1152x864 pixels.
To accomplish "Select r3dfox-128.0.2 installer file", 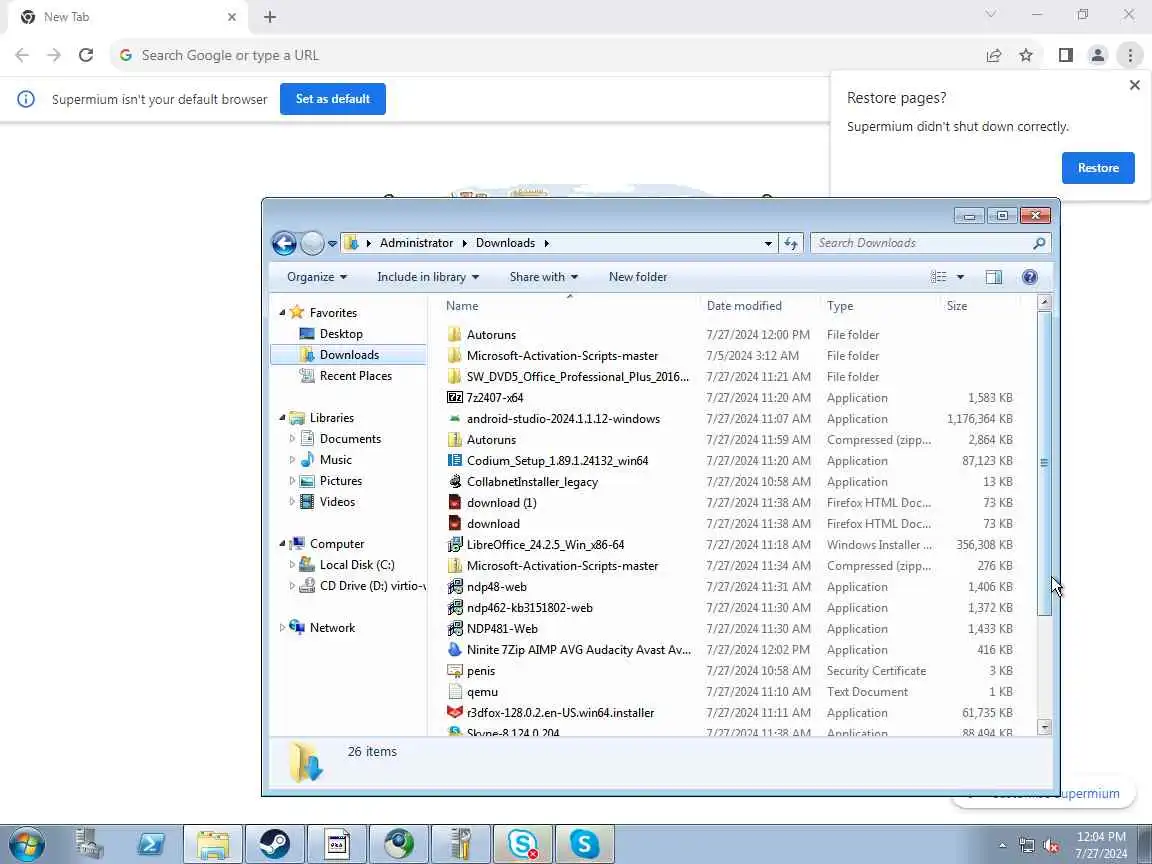I will pos(560,713).
